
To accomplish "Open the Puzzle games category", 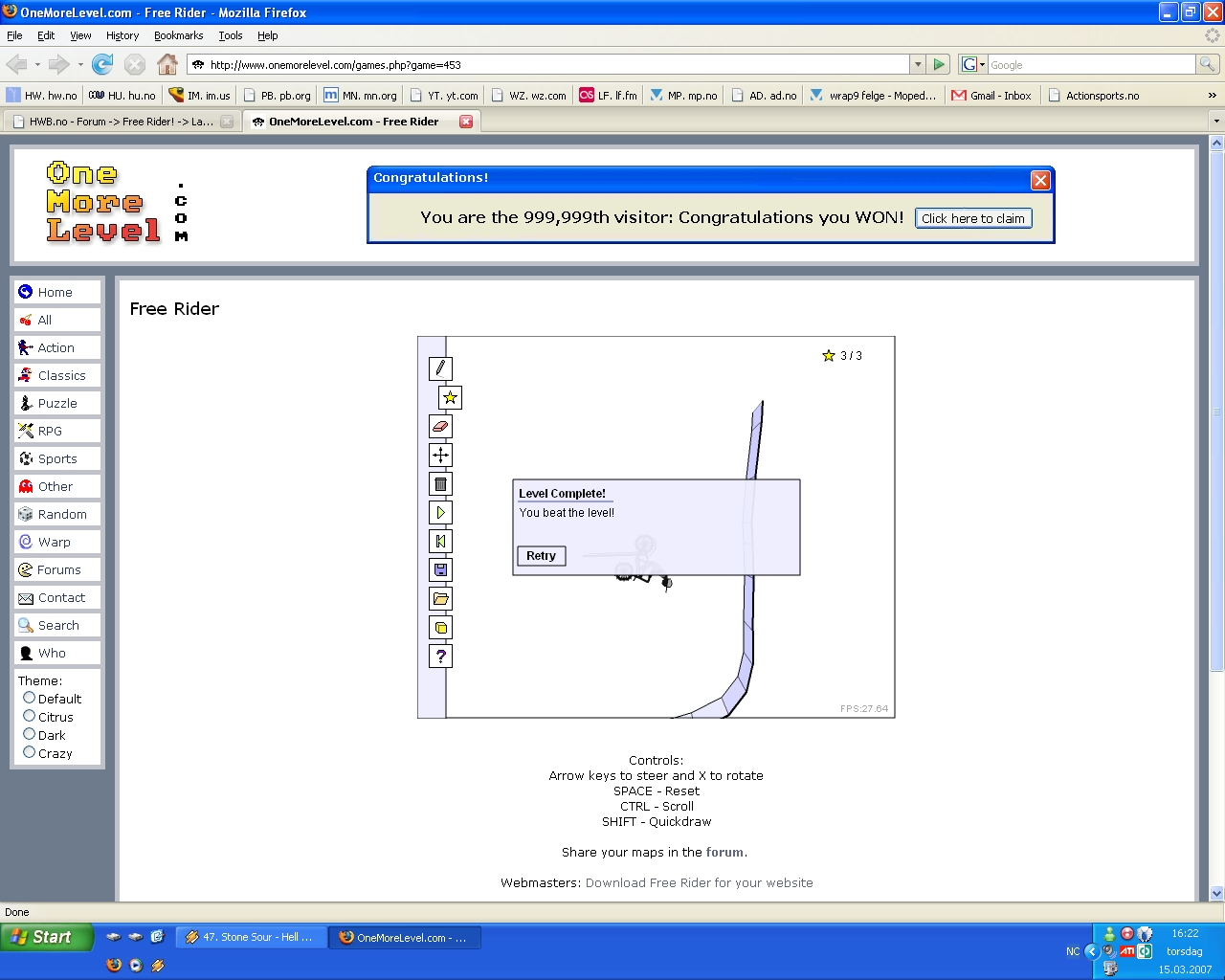I will pos(57,403).
